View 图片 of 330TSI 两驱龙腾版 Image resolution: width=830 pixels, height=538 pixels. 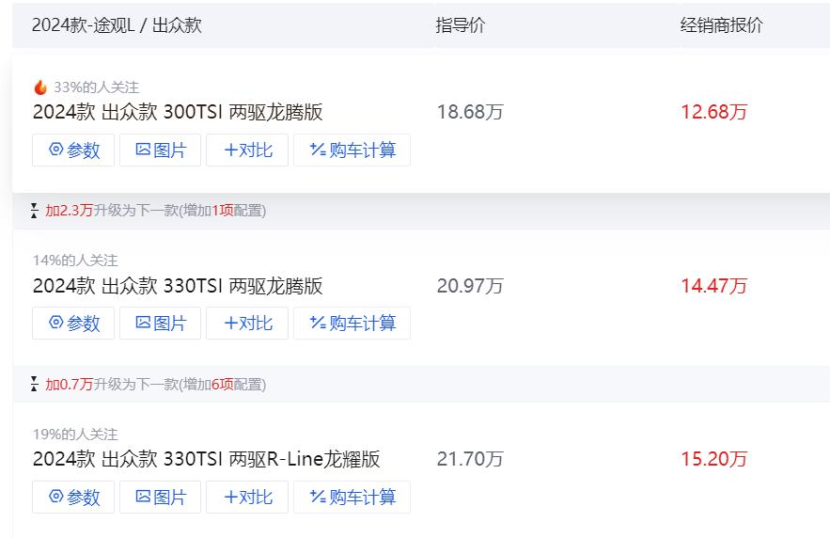point(160,323)
